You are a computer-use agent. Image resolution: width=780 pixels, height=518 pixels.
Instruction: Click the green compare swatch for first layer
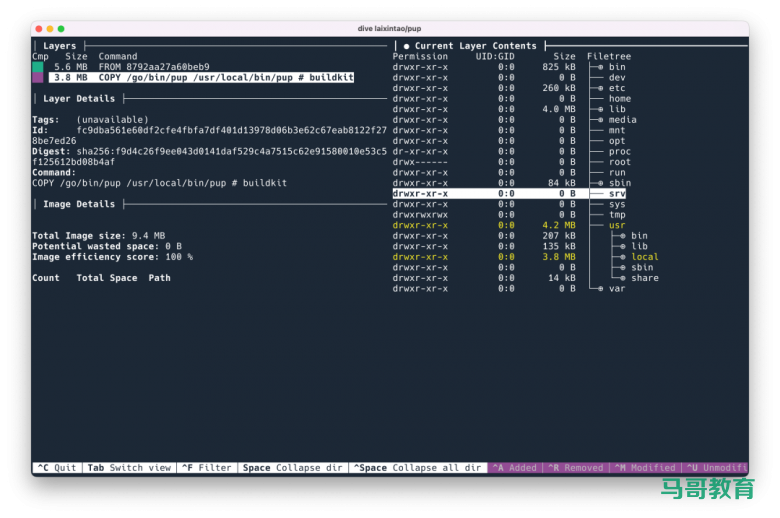(37, 67)
